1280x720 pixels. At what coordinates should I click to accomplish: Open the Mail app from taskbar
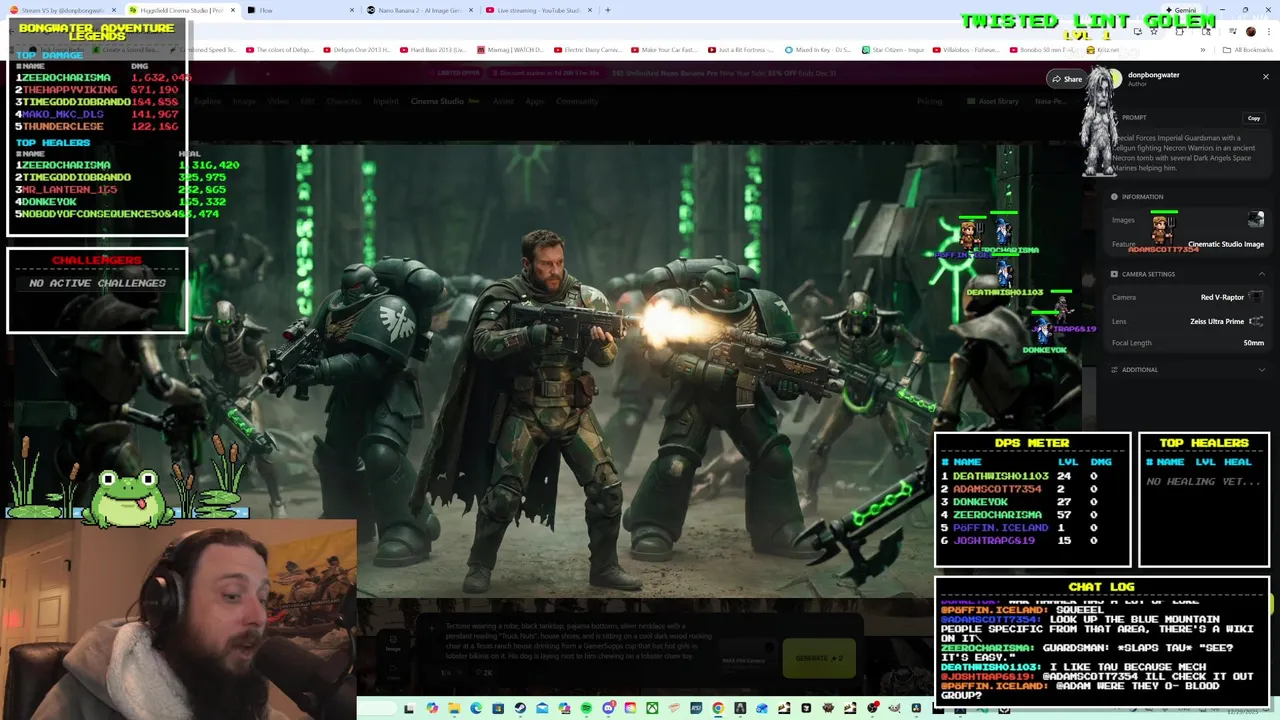coord(542,709)
